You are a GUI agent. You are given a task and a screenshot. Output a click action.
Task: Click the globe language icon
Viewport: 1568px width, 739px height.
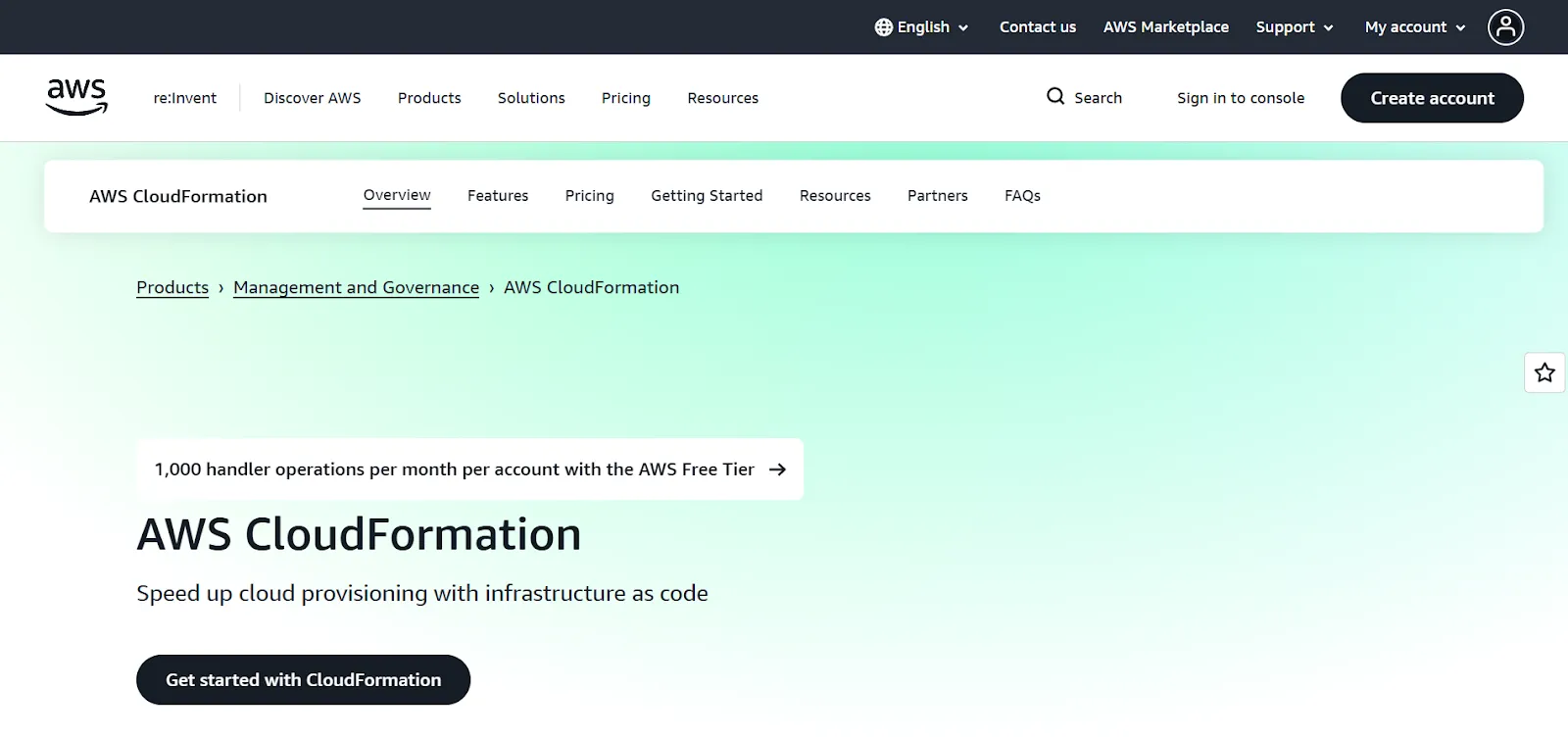point(883,27)
